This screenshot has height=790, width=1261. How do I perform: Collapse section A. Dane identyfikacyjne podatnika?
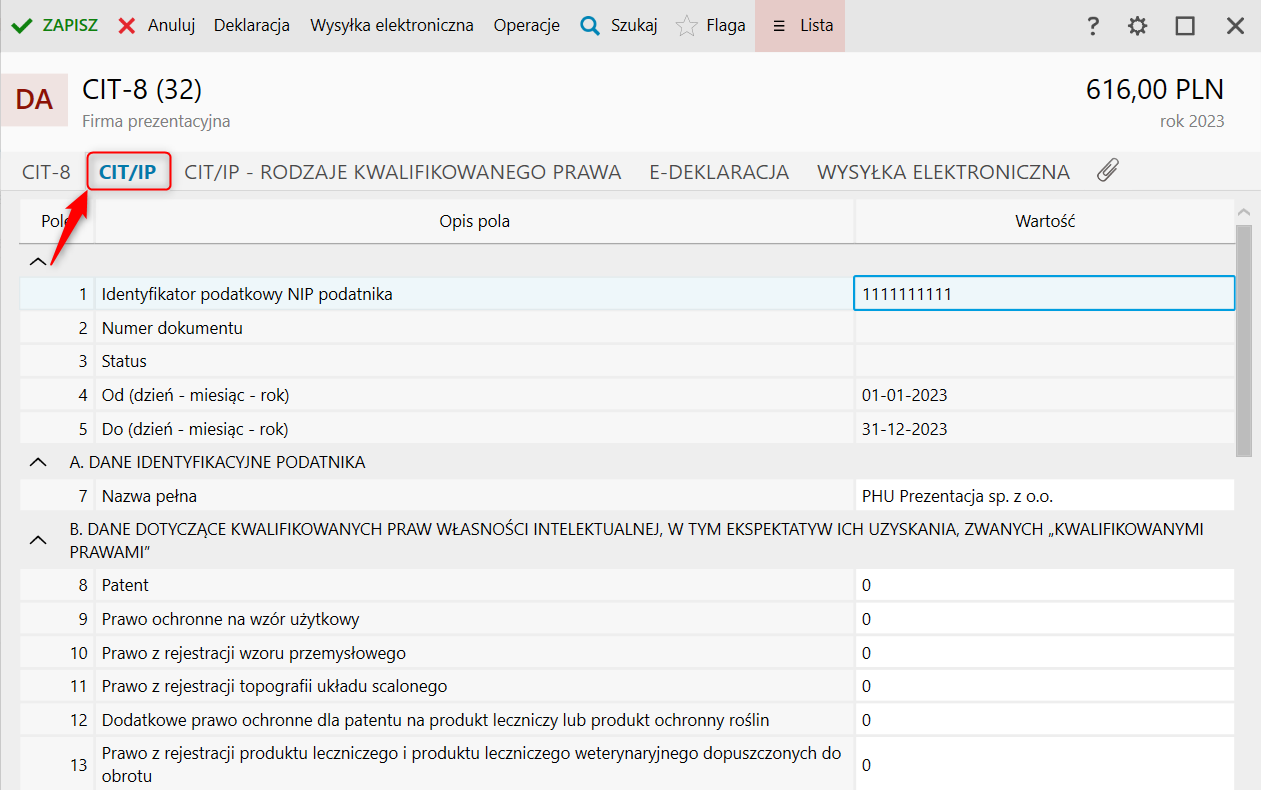point(38,462)
